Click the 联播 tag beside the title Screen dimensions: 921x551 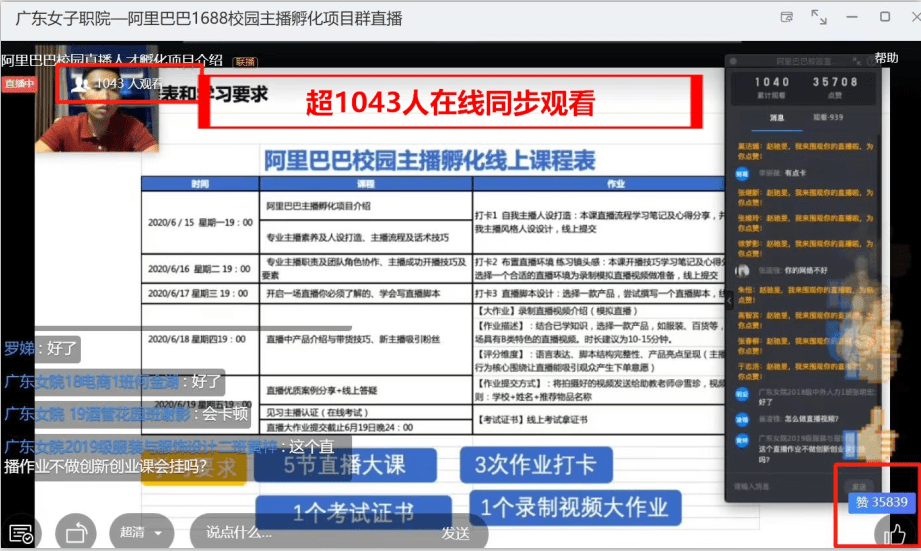coord(245,61)
